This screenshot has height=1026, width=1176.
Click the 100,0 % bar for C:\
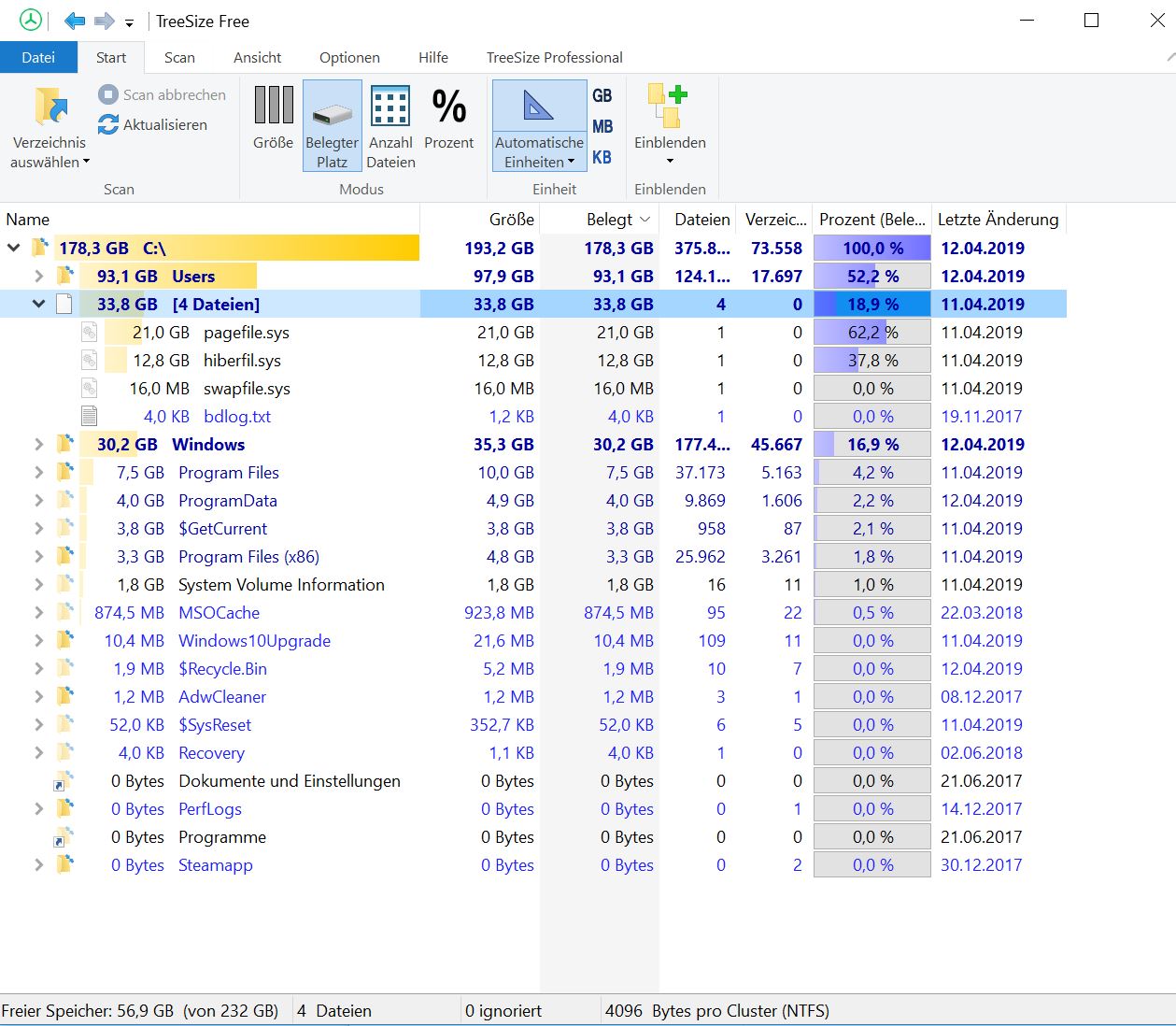872,248
